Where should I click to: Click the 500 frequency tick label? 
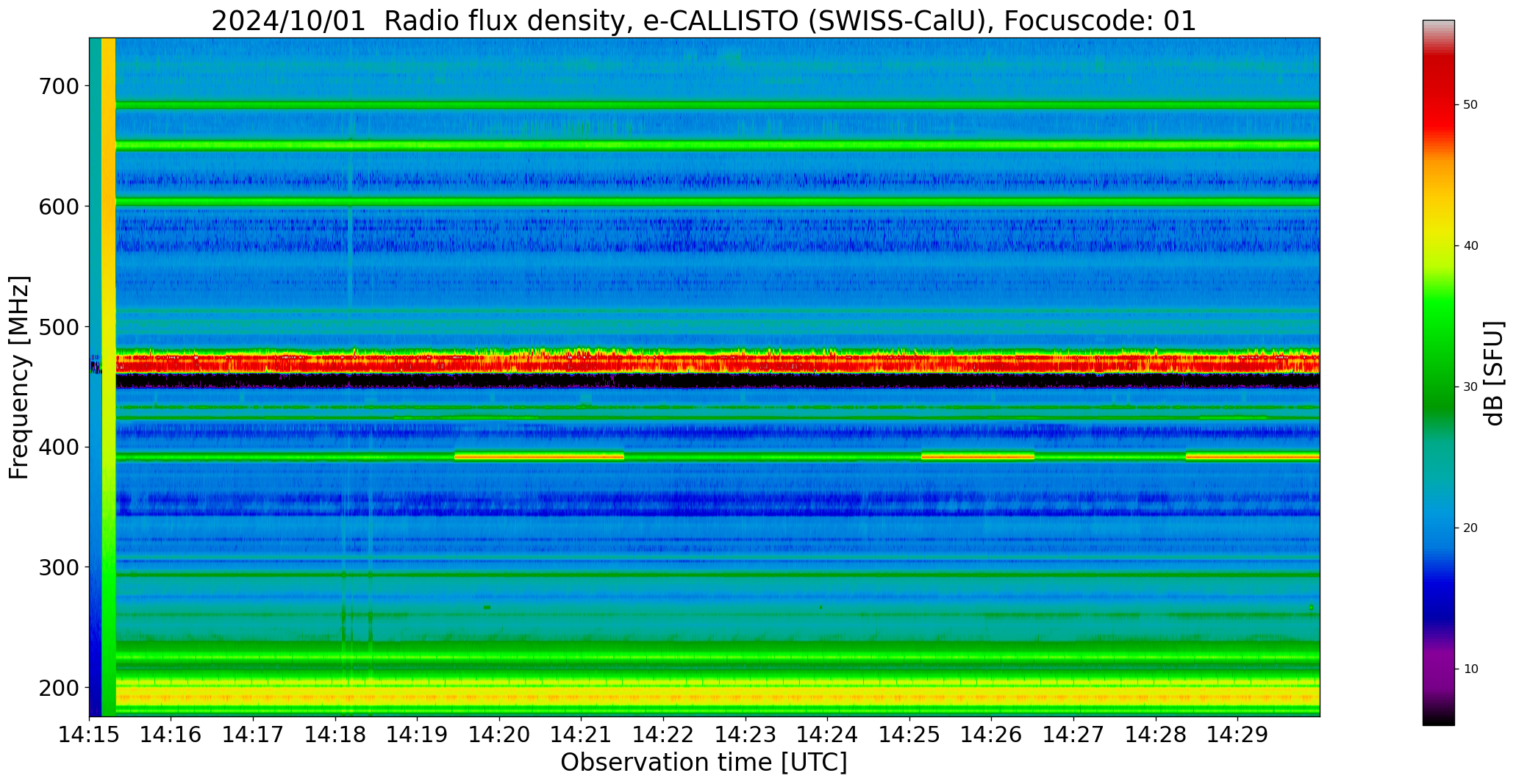57,327
